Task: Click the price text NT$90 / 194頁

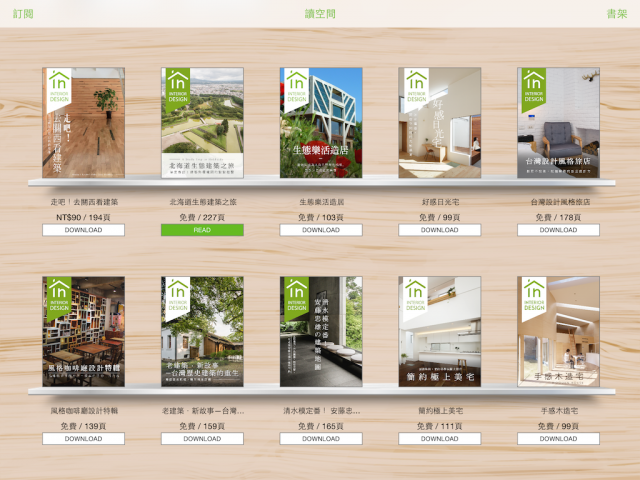Action: 83,217
